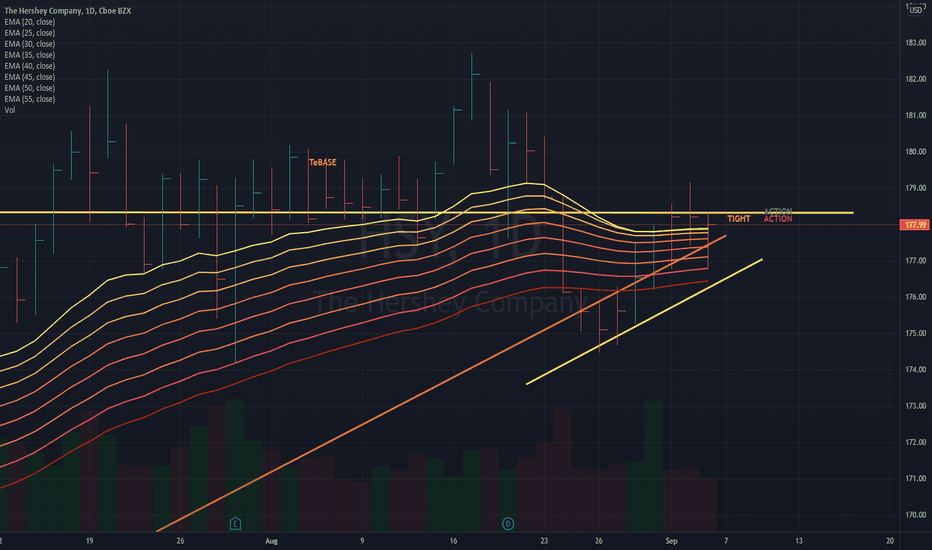Select the EMA (55, close) indicator label
932x550 pixels.
tap(30, 99)
